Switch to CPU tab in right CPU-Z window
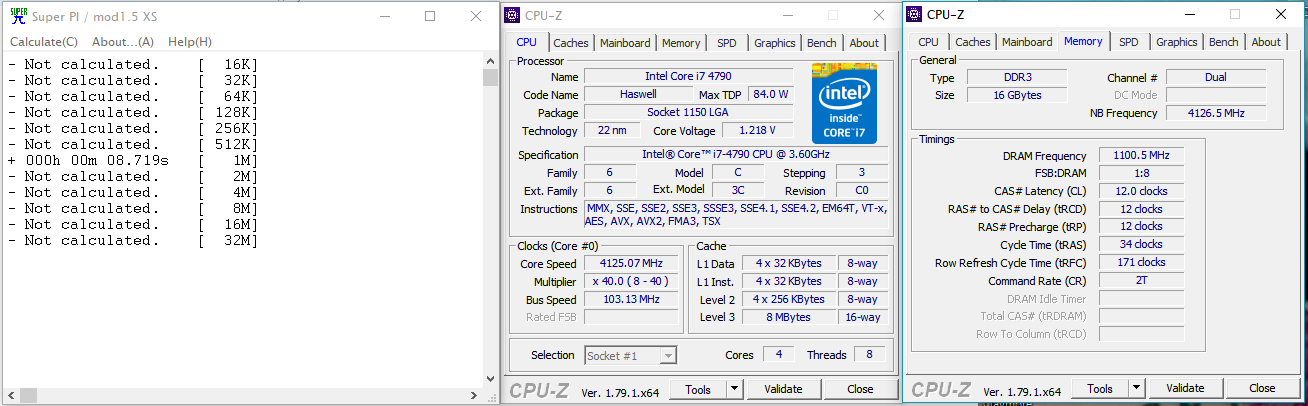Image resolution: width=1308 pixels, height=406 pixels. coord(928,42)
